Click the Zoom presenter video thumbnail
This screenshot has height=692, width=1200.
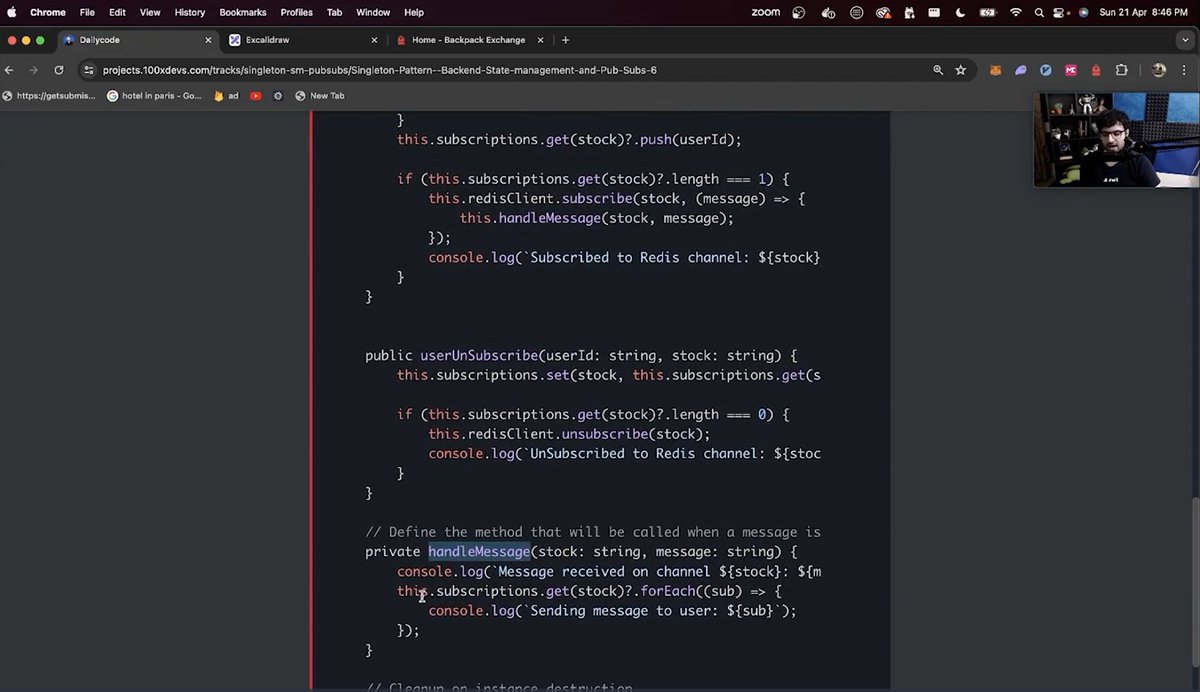[x=1116, y=140]
